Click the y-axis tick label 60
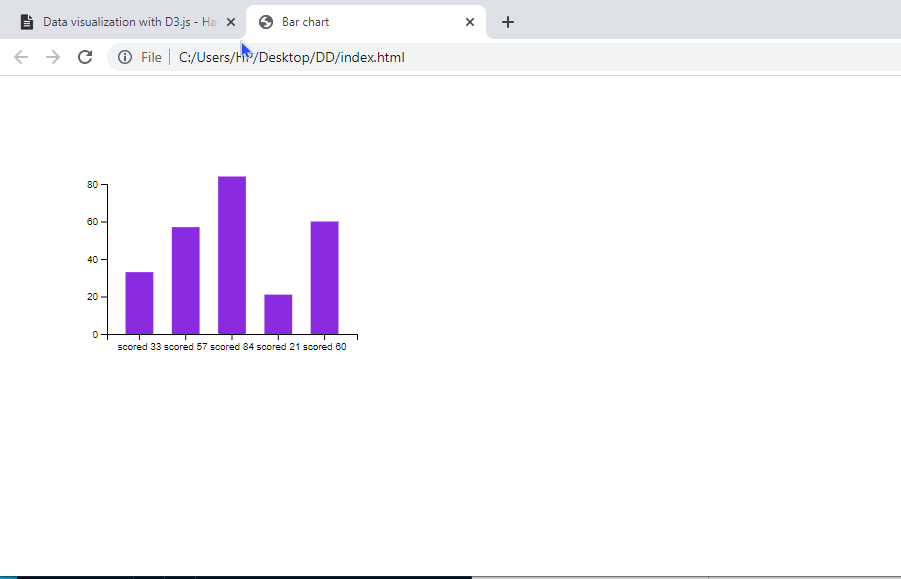Image resolution: width=901 pixels, height=579 pixels. [x=93, y=222]
